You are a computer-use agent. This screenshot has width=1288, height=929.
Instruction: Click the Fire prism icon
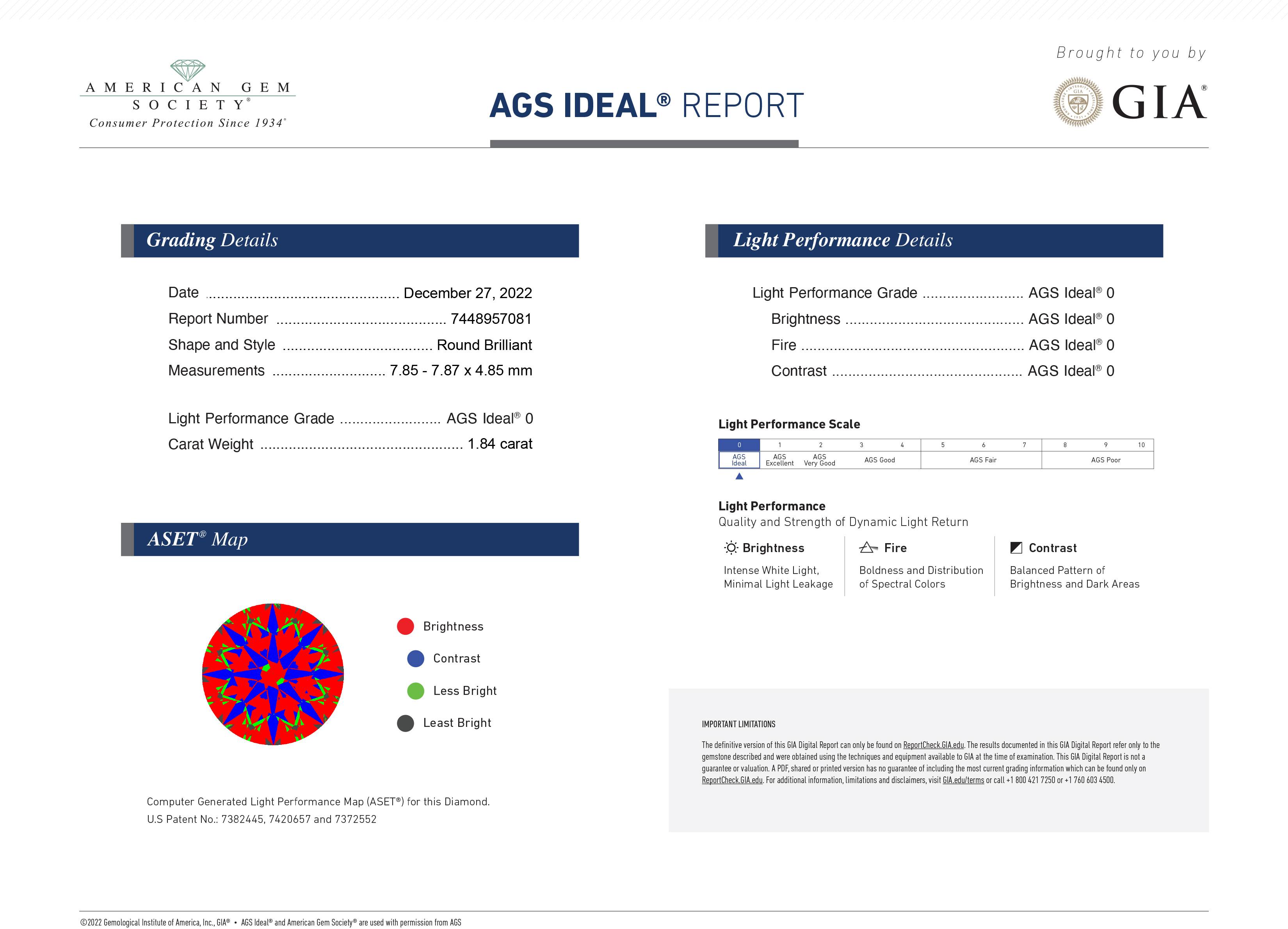[868, 548]
